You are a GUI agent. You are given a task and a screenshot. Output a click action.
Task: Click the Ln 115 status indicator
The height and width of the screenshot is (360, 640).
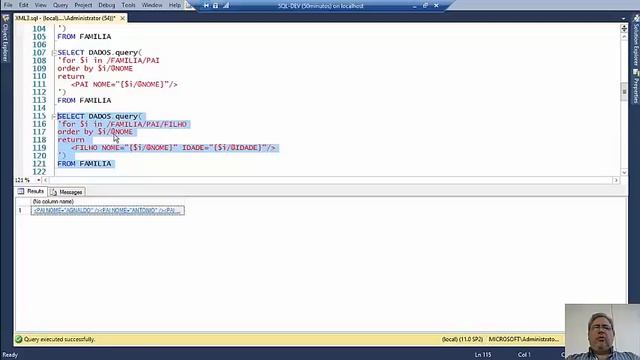coord(483,355)
